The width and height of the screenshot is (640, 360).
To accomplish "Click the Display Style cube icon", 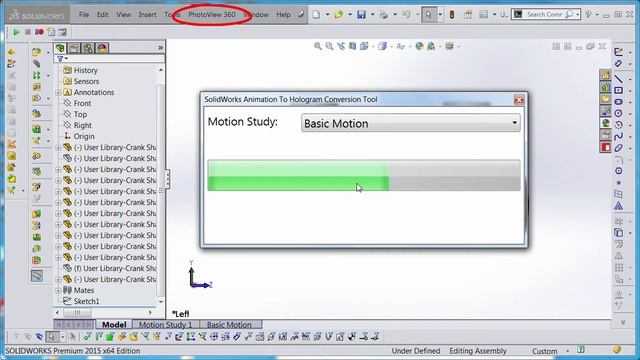I will pyautogui.click(x=382, y=47).
